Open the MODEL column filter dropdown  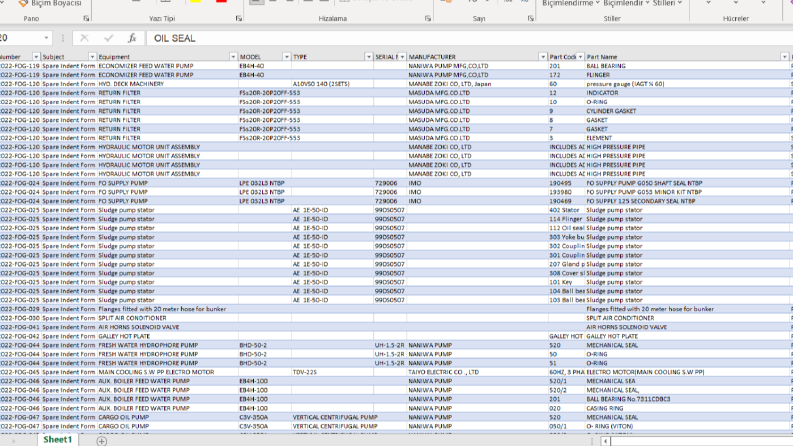click(x=286, y=57)
